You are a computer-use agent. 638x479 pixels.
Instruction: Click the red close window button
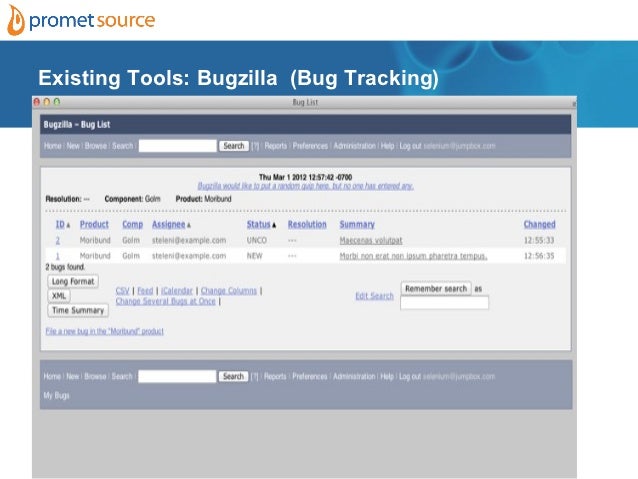(x=37, y=102)
